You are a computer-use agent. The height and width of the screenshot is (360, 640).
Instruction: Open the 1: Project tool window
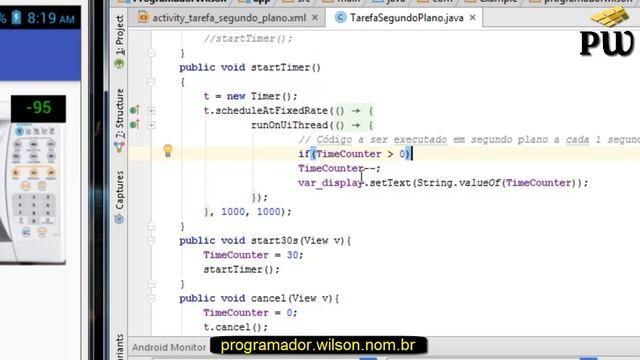[x=120, y=36]
